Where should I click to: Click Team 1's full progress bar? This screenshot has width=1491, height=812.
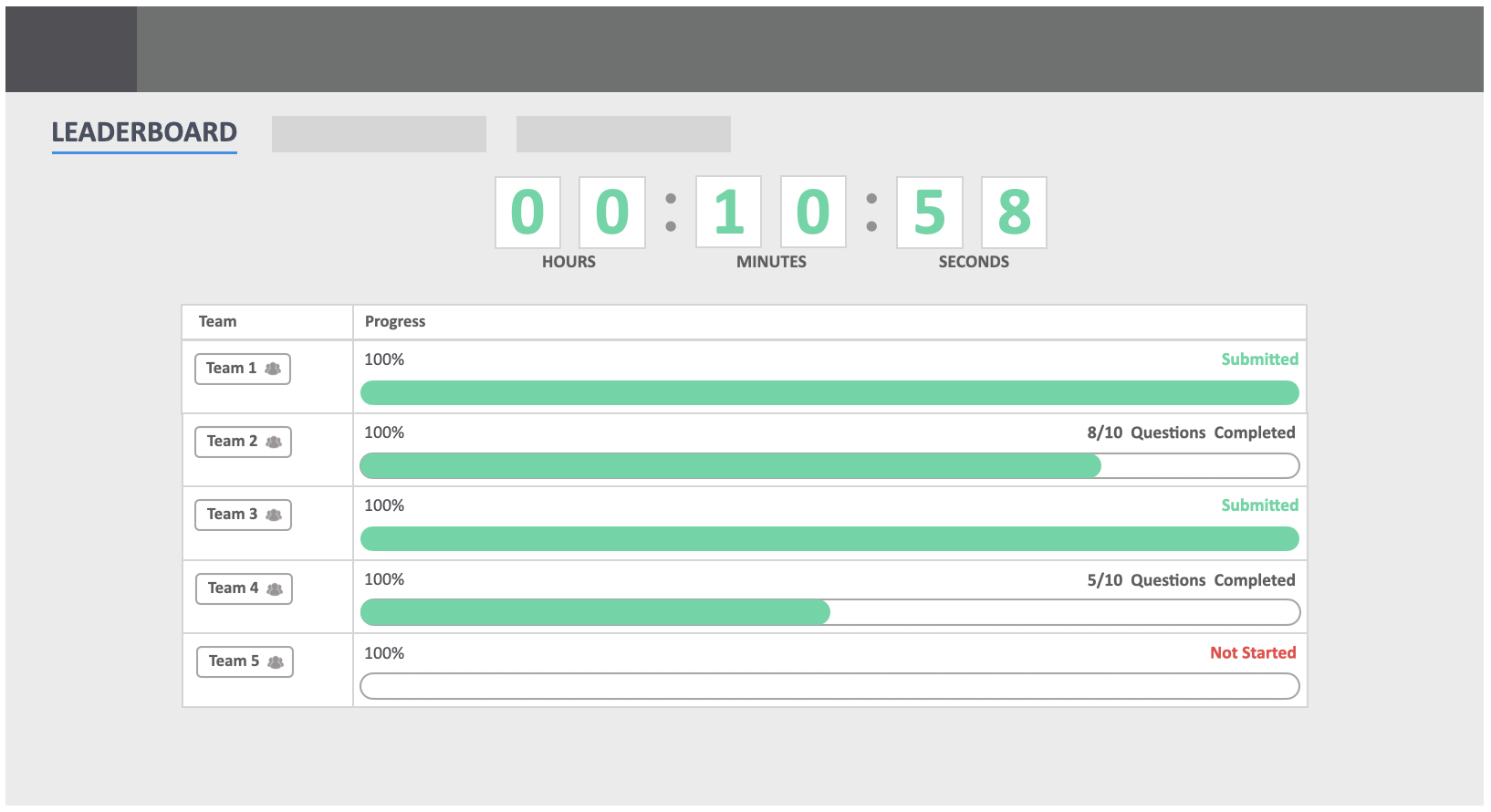[829, 393]
